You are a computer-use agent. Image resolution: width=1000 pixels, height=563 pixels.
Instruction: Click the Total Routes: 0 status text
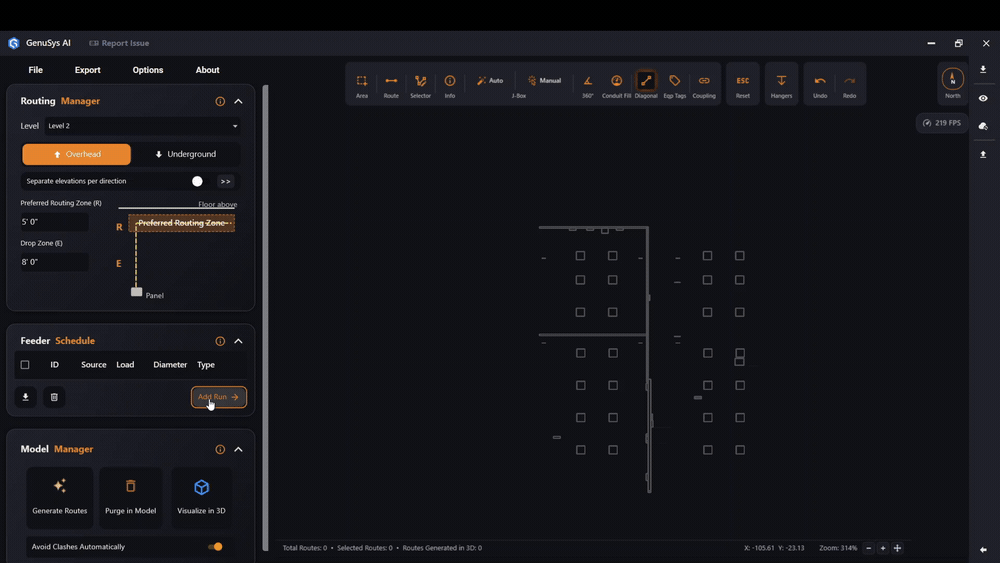point(305,548)
